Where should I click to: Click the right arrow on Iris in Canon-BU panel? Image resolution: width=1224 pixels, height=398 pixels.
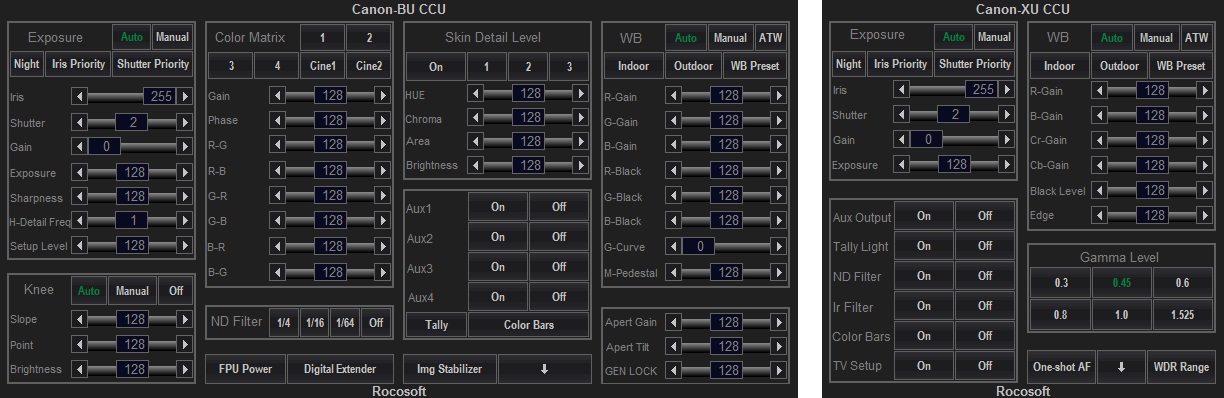coord(185,97)
